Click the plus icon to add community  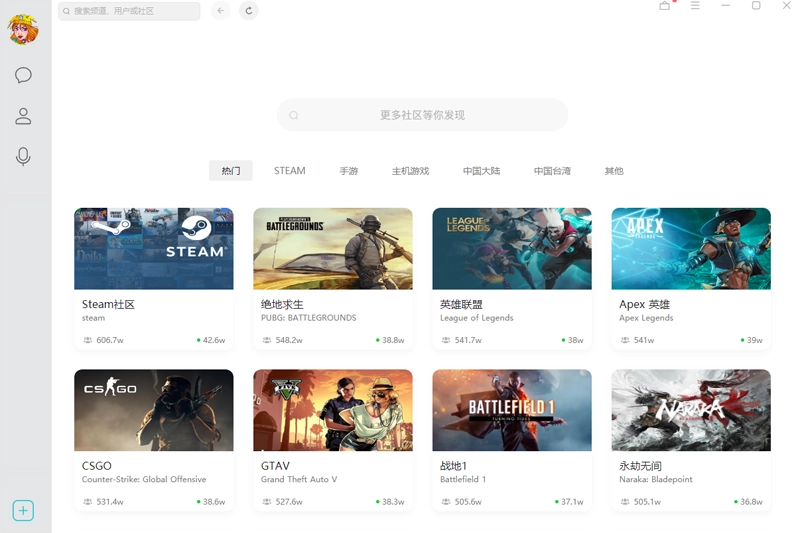[x=23, y=511]
